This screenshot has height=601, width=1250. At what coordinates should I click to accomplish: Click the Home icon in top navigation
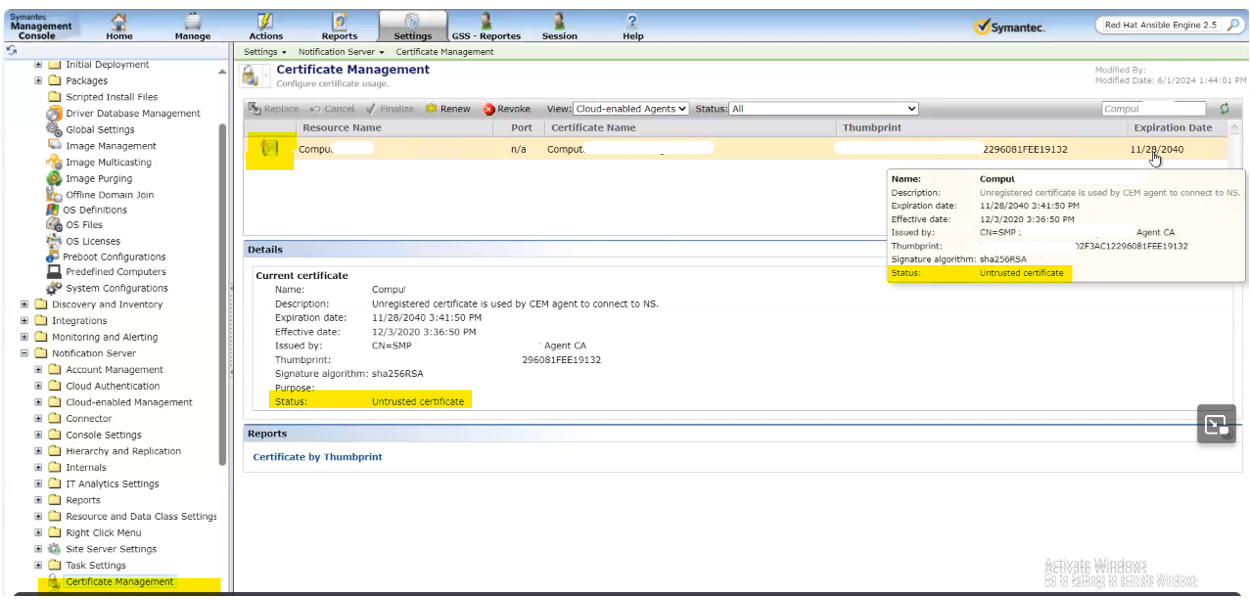click(x=119, y=21)
